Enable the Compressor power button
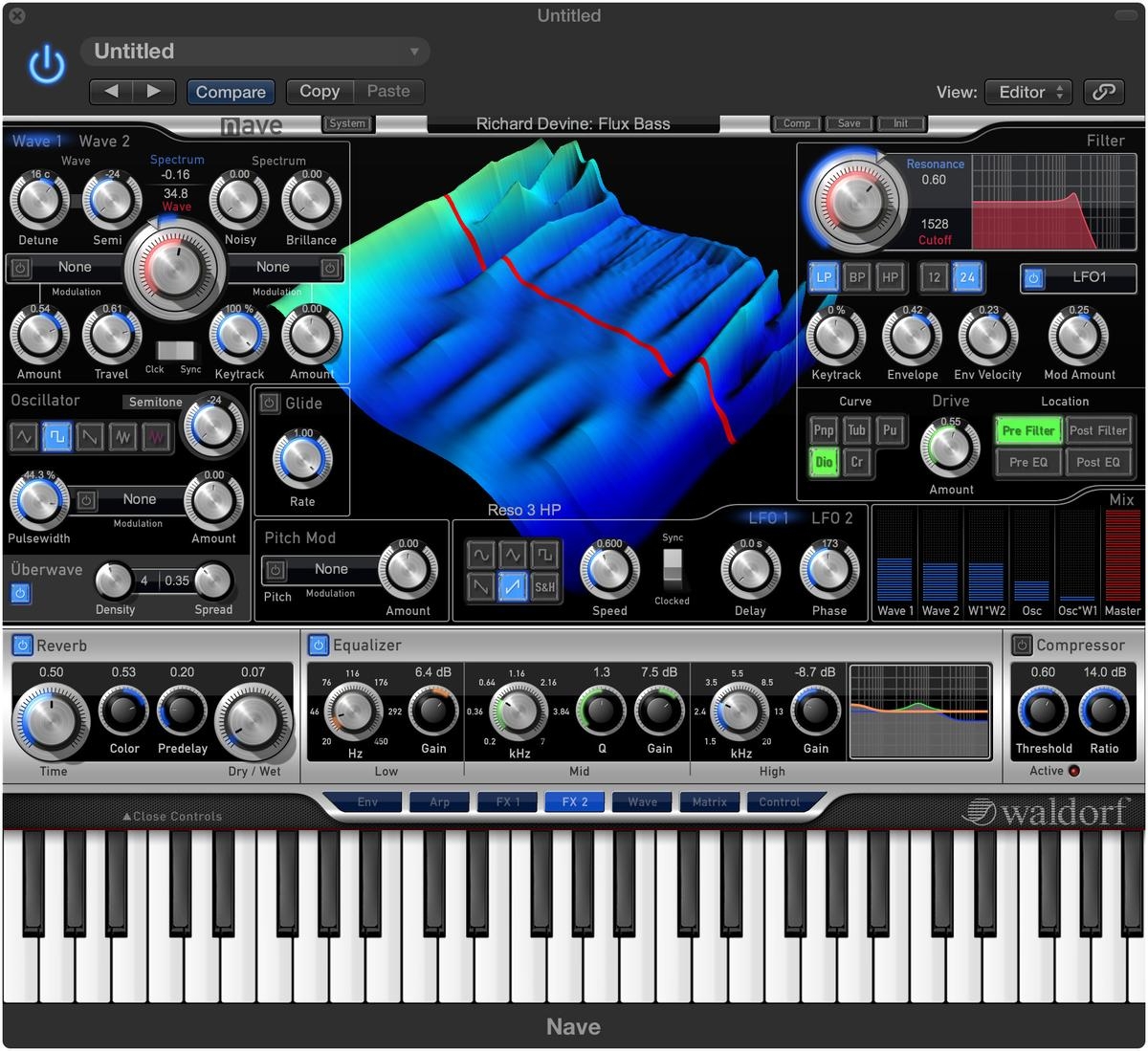This screenshot has width=1148, height=1051. (x=1022, y=646)
